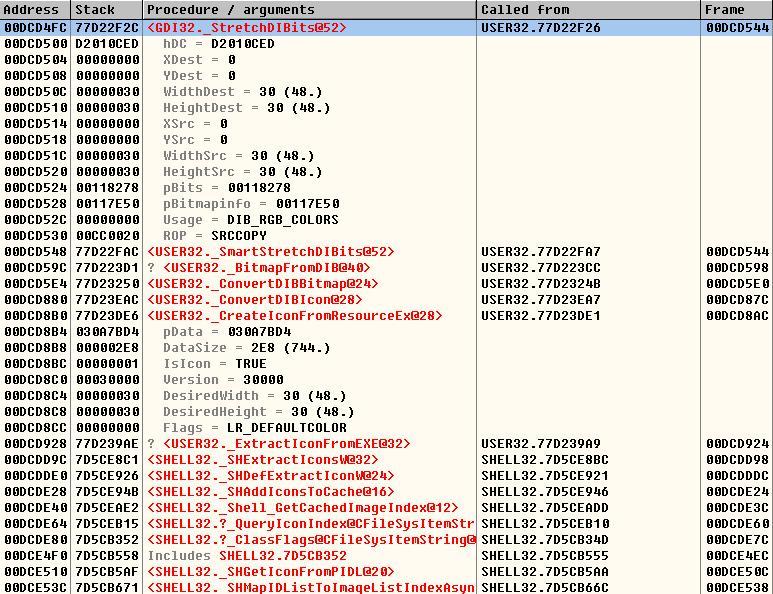The width and height of the screenshot is (773, 594).
Task: Select the SHELL32._SHDefExtractIconW@24 call
Action: click(271, 476)
